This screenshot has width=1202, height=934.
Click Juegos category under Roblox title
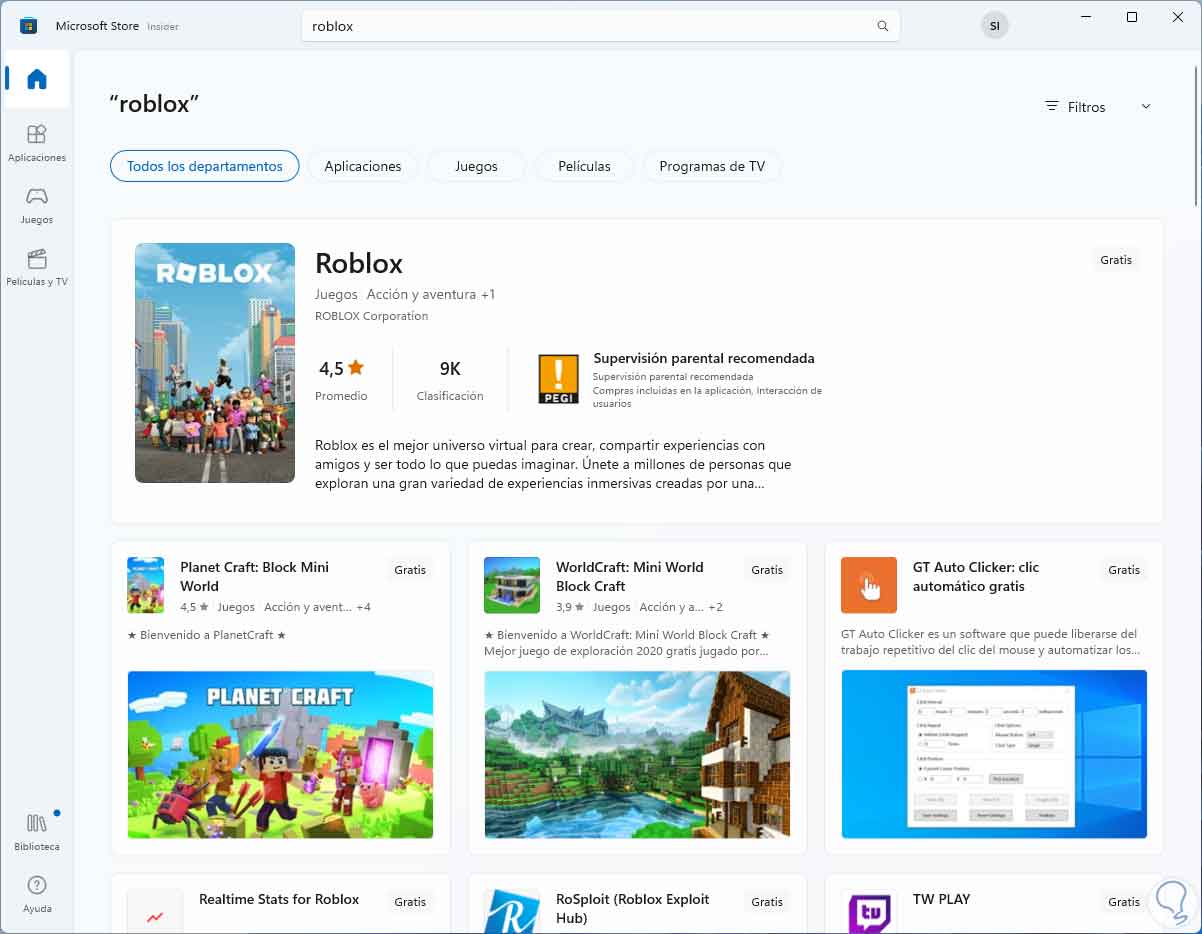[x=336, y=294]
